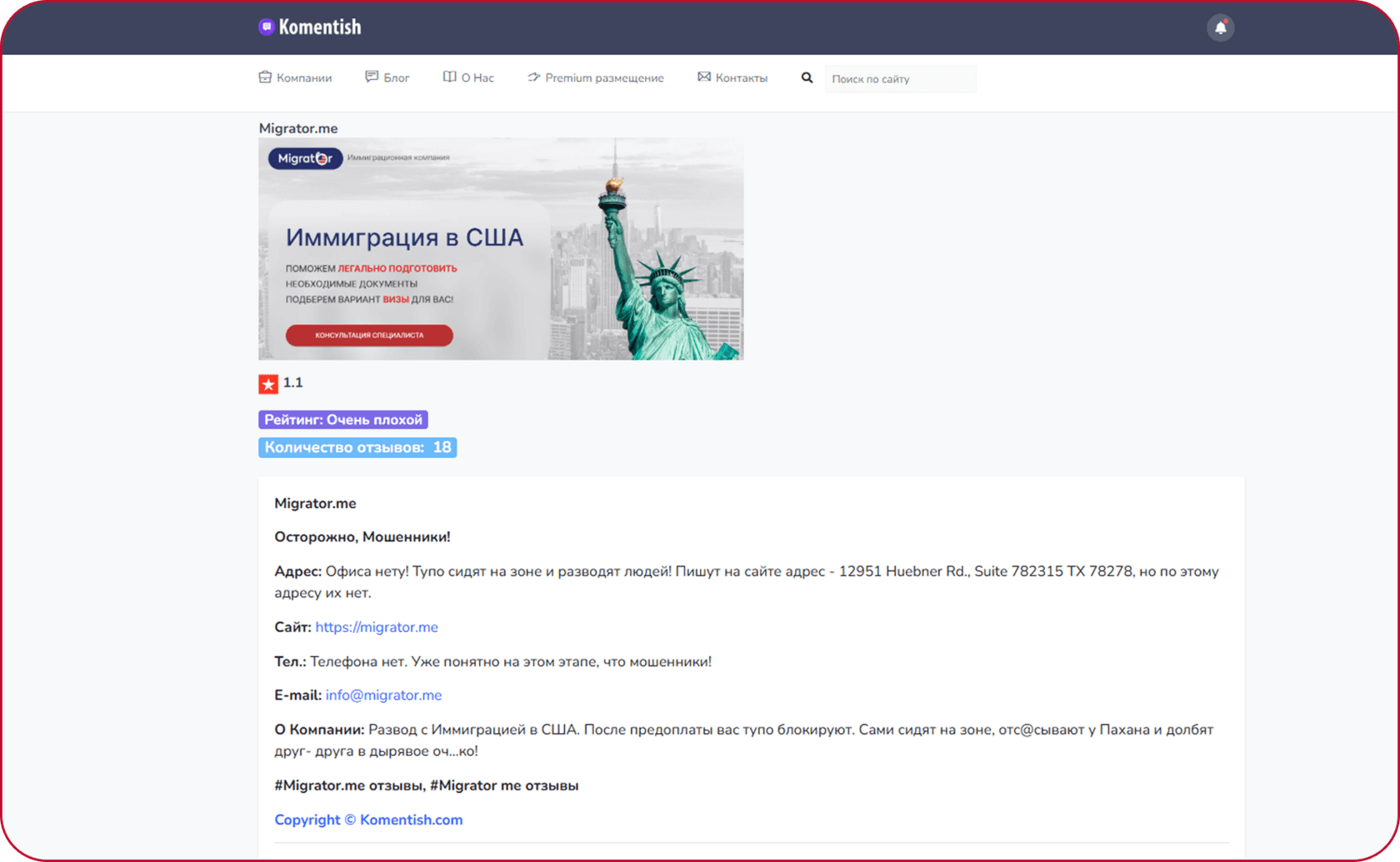Click the 1.1 rating value
Screen dimensions: 1400x862
click(292, 382)
